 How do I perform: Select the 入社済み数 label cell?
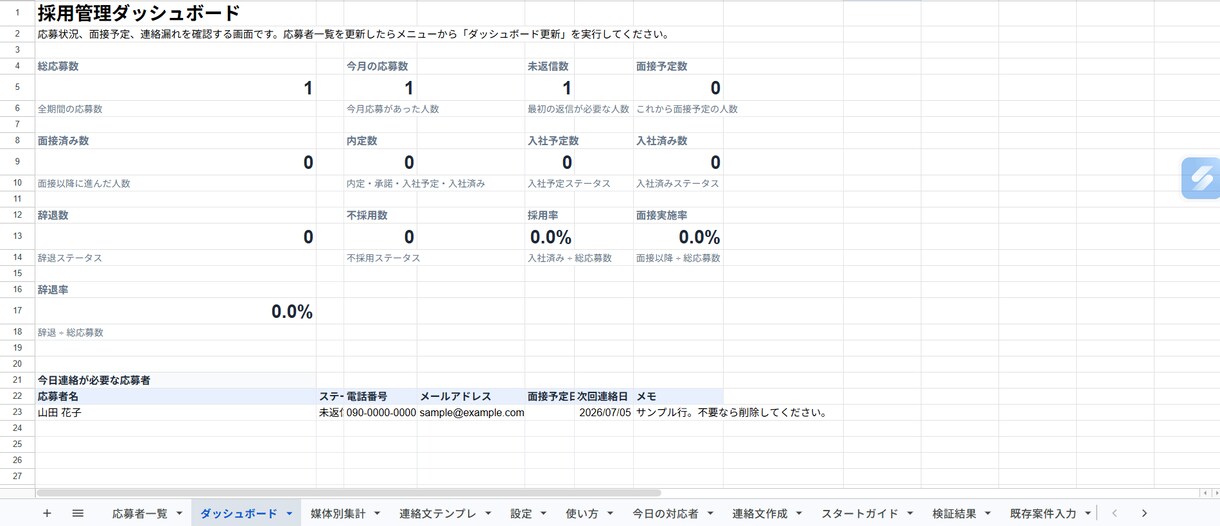pyautogui.click(x=677, y=141)
